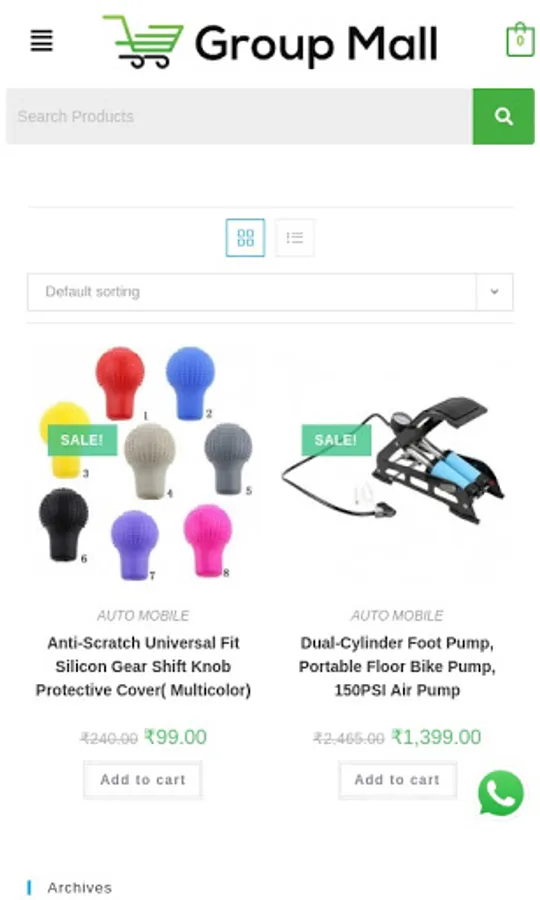Open WhatsApp chat icon
540x900 pixels.
tap(500, 793)
